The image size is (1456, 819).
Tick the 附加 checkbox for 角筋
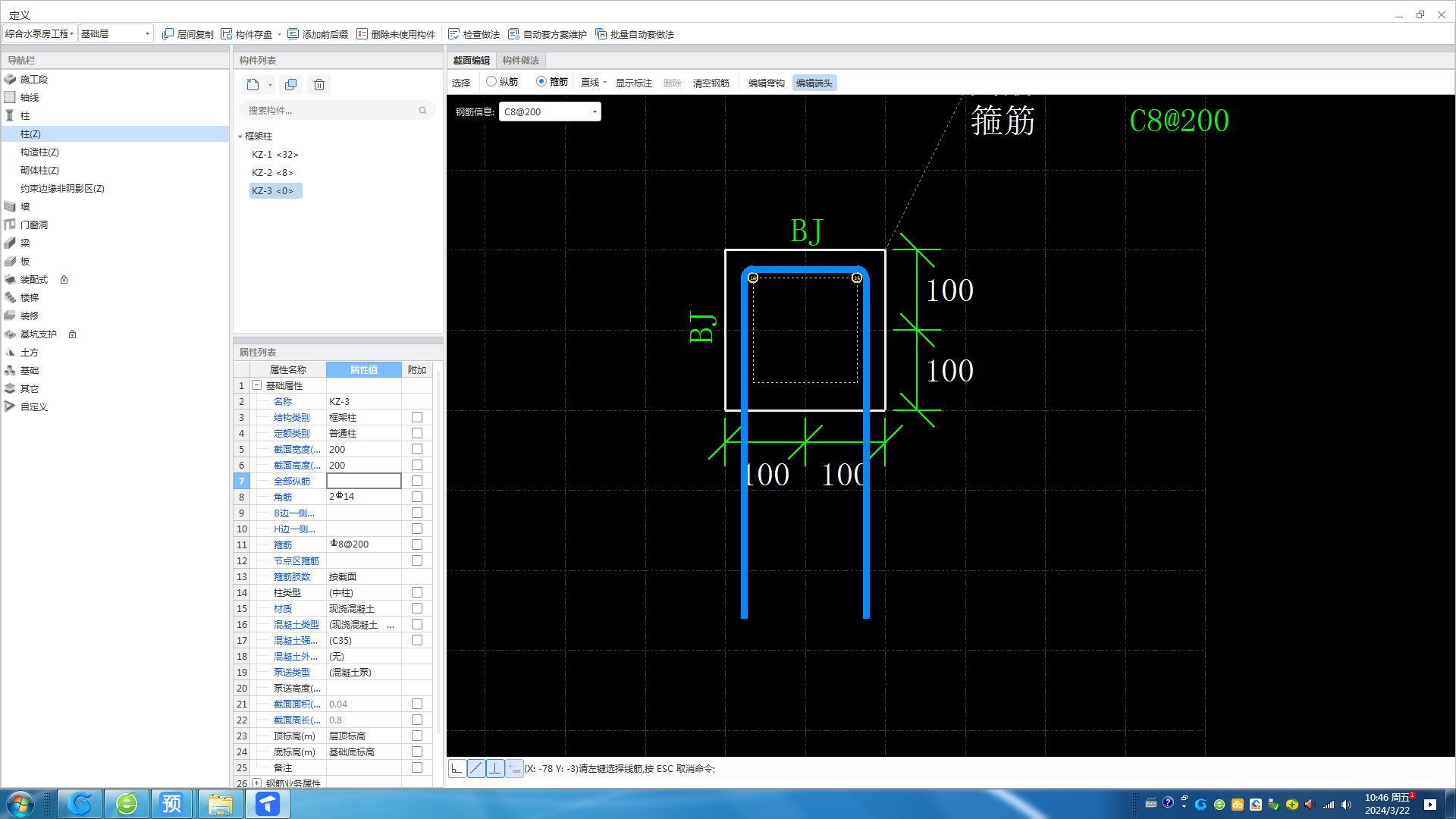pos(417,497)
